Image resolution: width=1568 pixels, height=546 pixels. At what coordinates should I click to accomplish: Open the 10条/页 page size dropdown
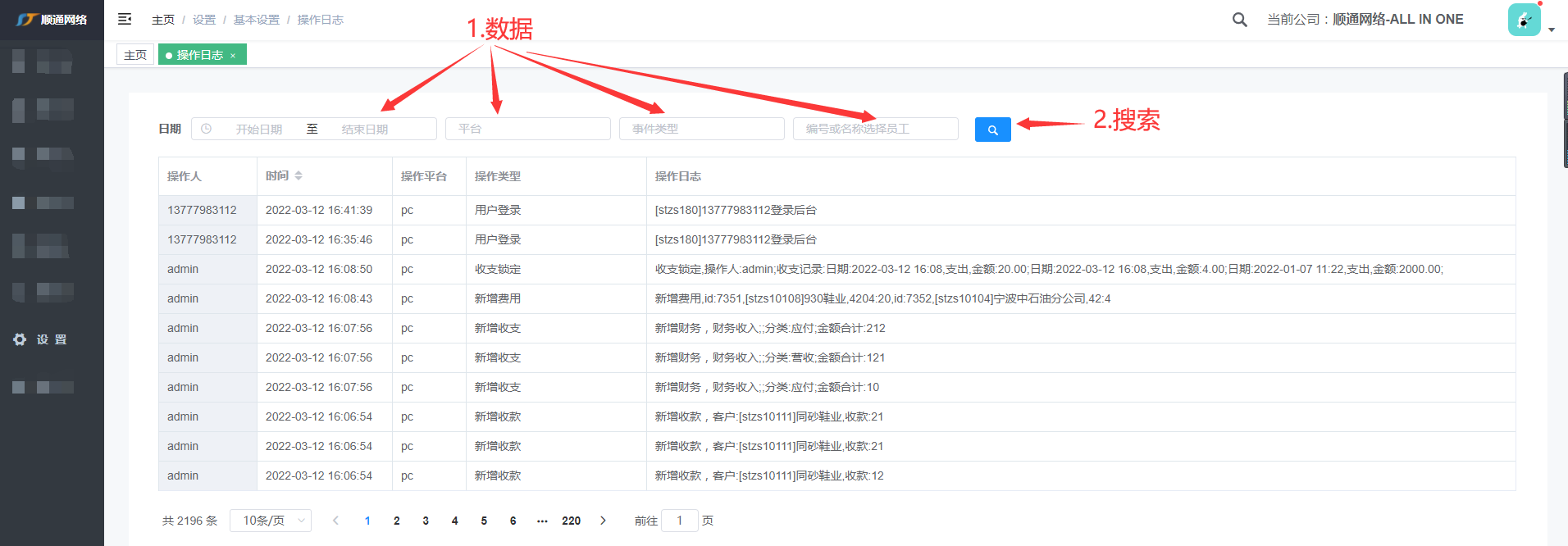click(x=271, y=521)
